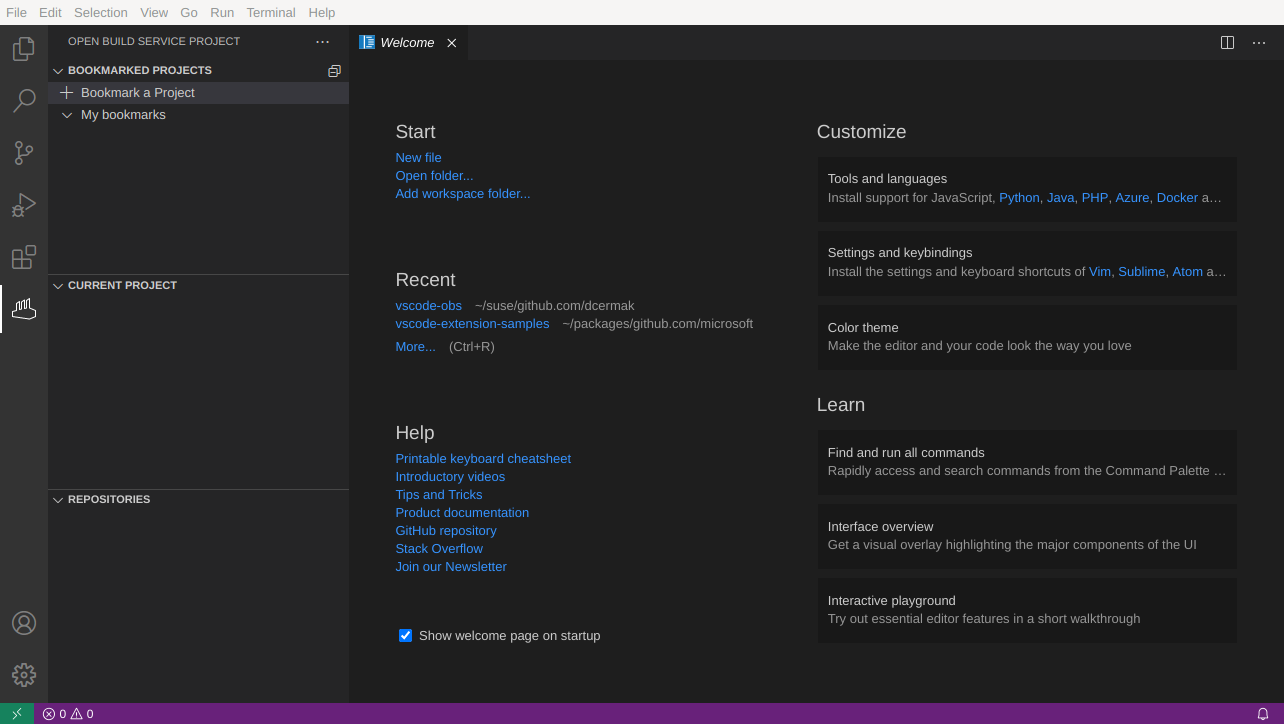Screen dimensions: 1284x724
Task: Open notifications bell in status bar
Action: point(1263,714)
